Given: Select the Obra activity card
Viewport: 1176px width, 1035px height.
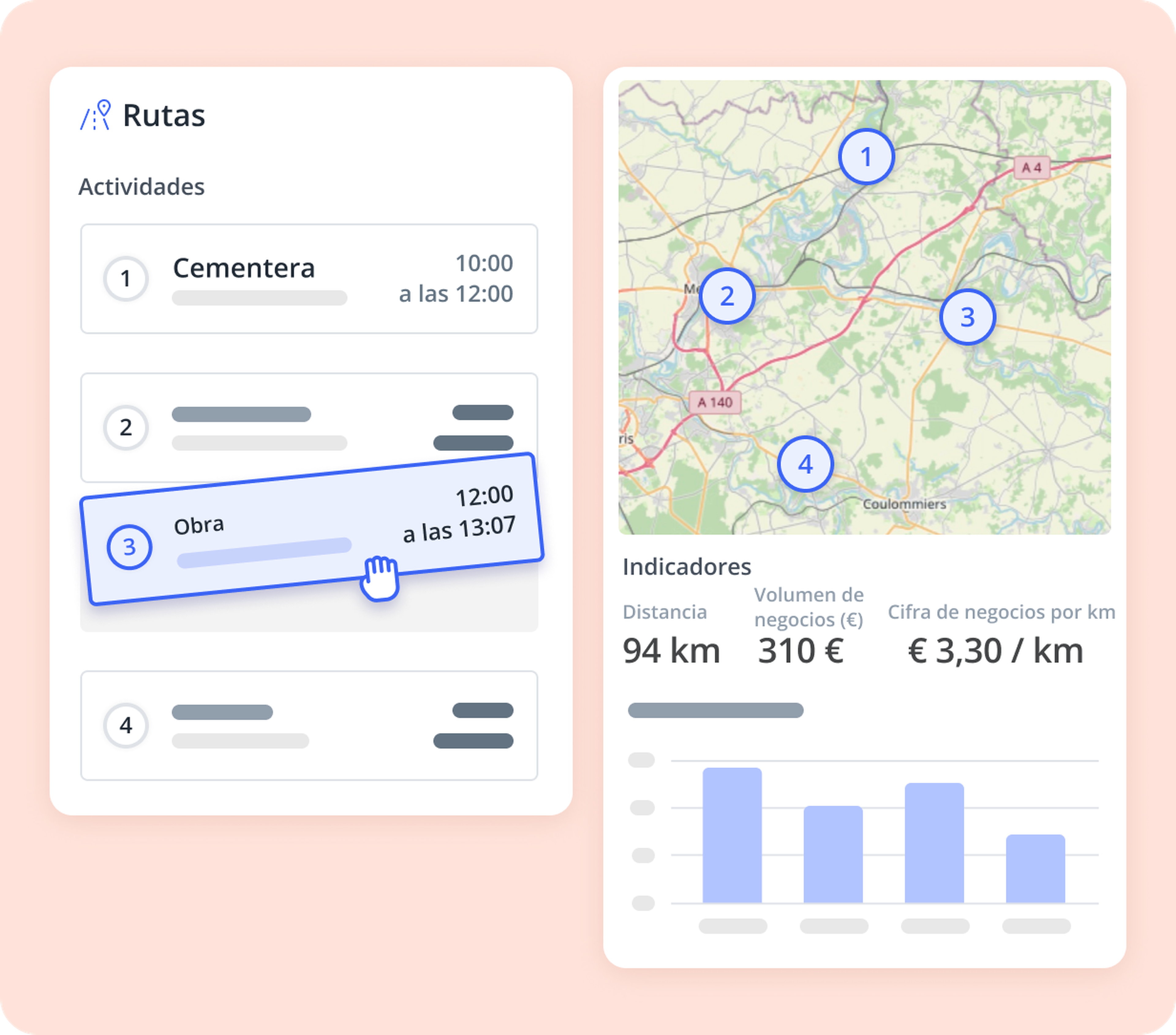Looking at the screenshot, I should coord(312,529).
